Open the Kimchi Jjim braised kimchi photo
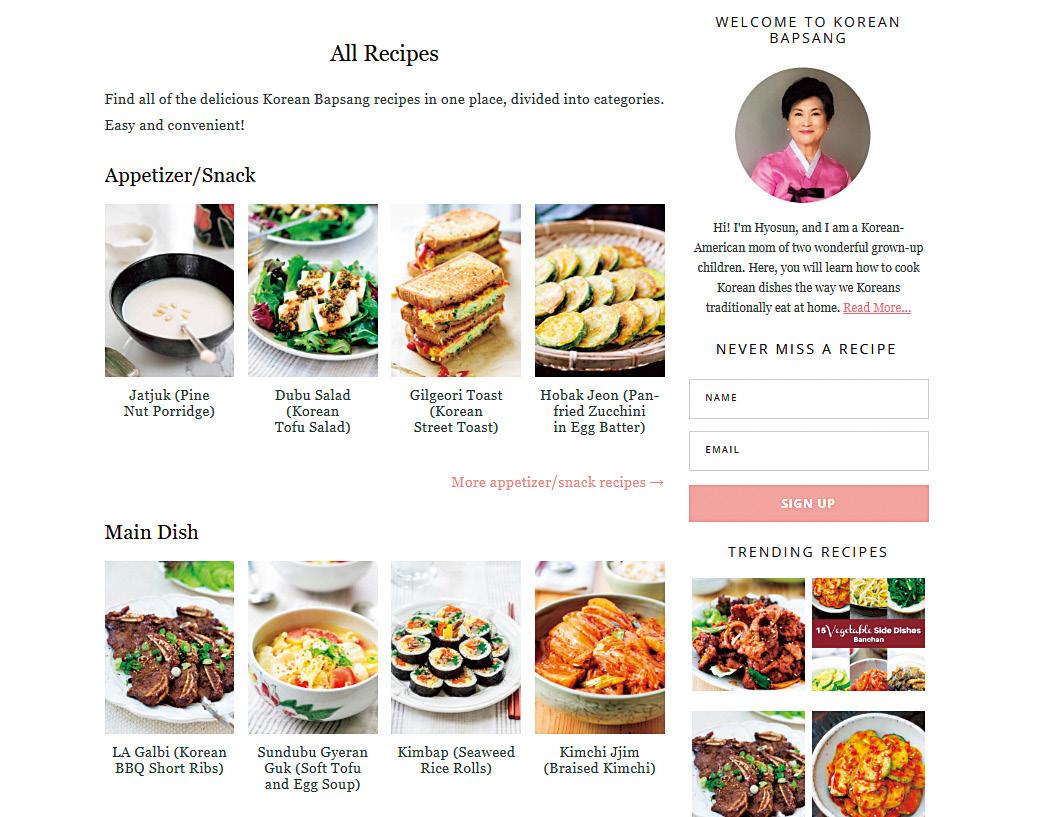The image size is (1044, 817). click(x=600, y=647)
